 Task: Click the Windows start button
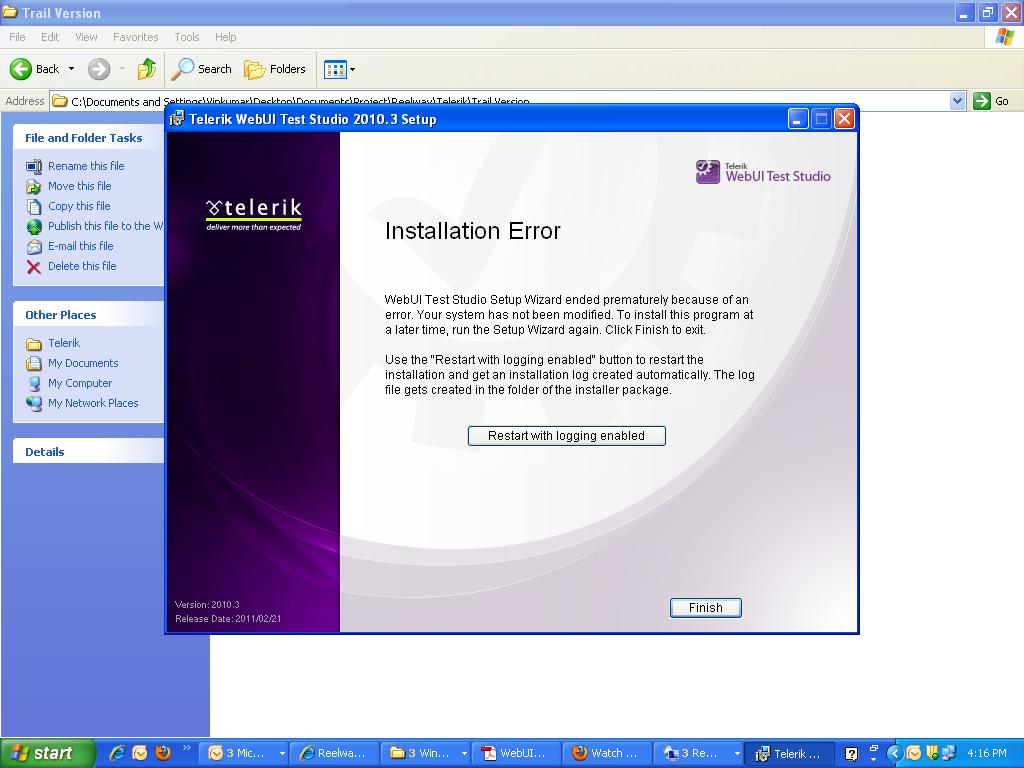tap(48, 753)
